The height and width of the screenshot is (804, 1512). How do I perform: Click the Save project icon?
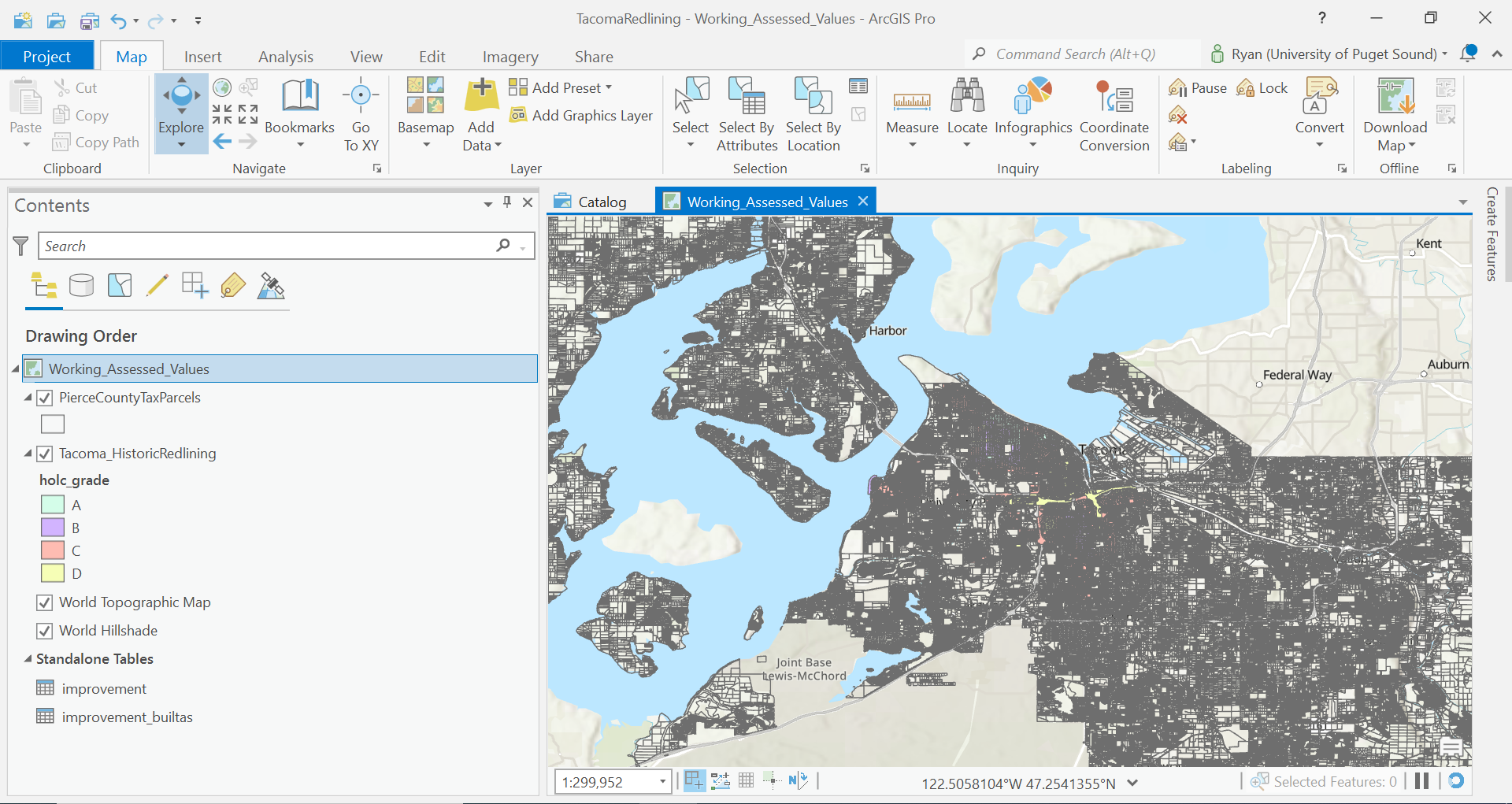pyautogui.click(x=88, y=20)
